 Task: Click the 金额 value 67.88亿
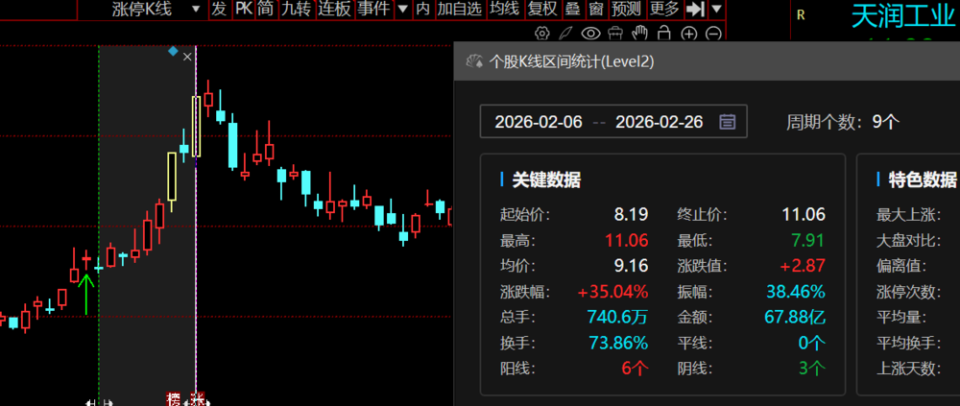795,317
